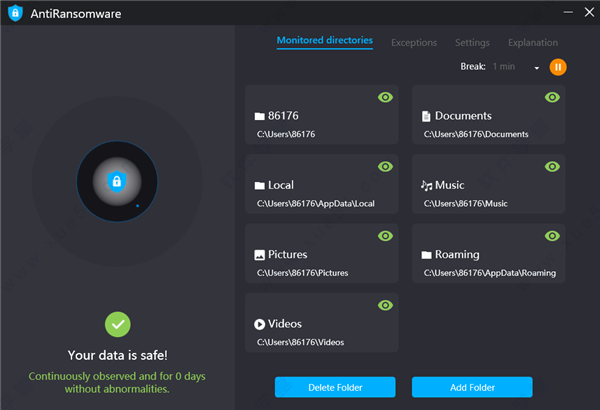600x410 pixels.
Task: Select the 86176 directory card name
Action: pos(283,116)
